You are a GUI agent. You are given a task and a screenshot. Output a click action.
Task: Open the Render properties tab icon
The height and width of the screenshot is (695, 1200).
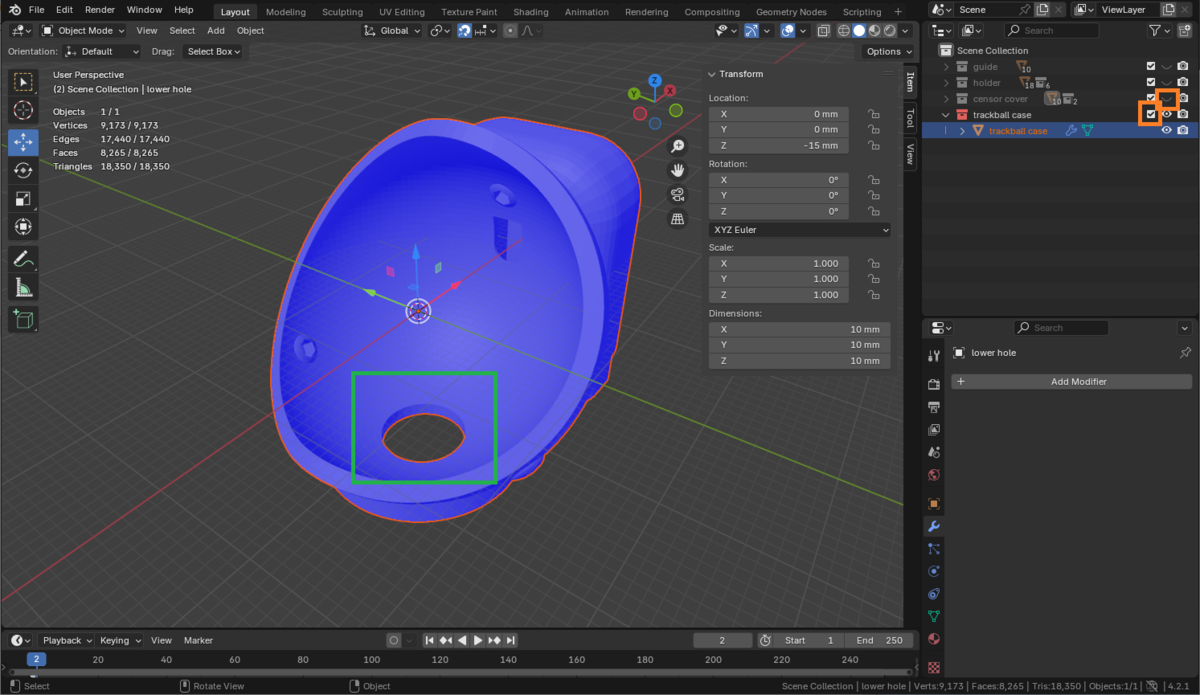pyautogui.click(x=934, y=384)
